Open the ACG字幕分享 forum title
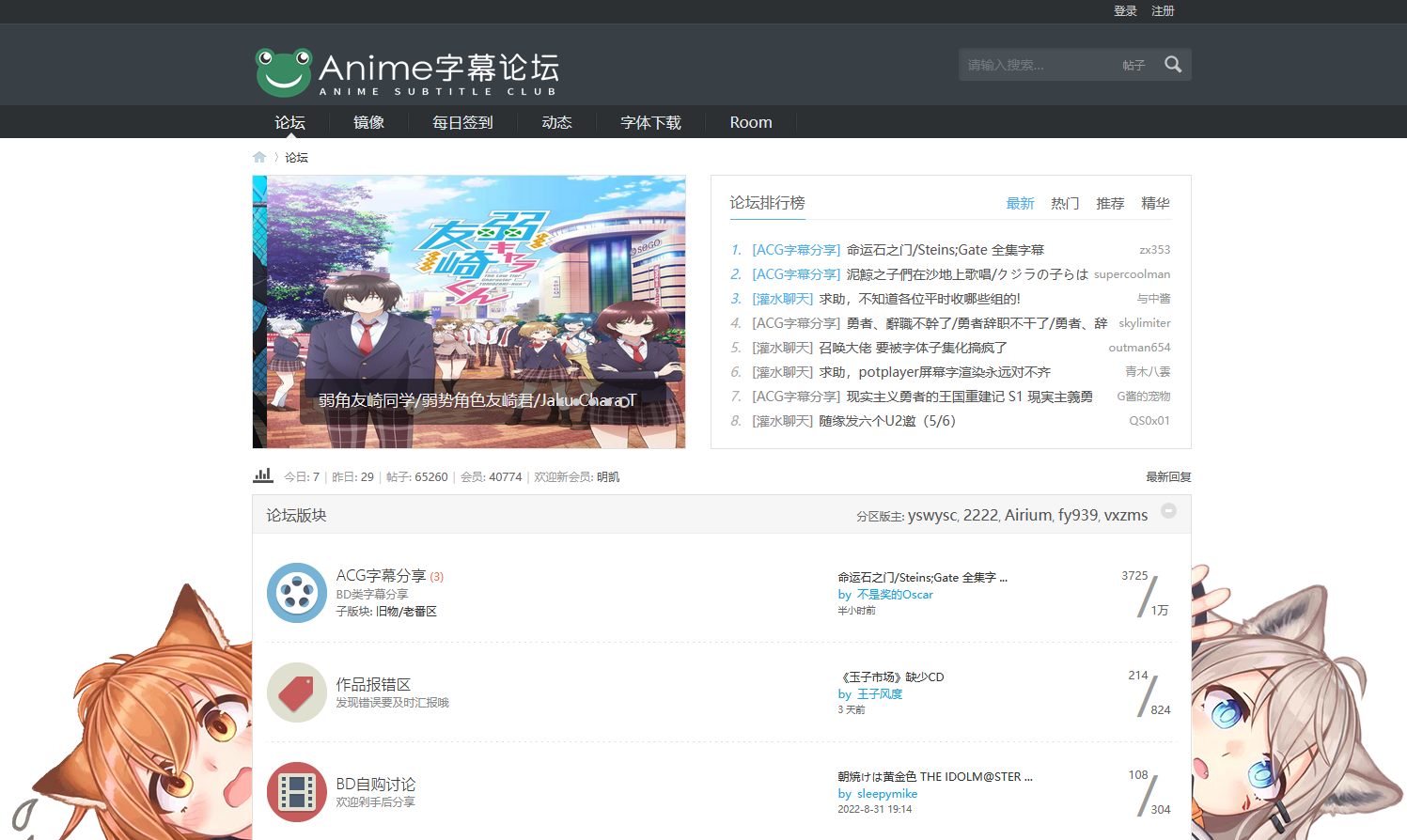 tap(381, 575)
